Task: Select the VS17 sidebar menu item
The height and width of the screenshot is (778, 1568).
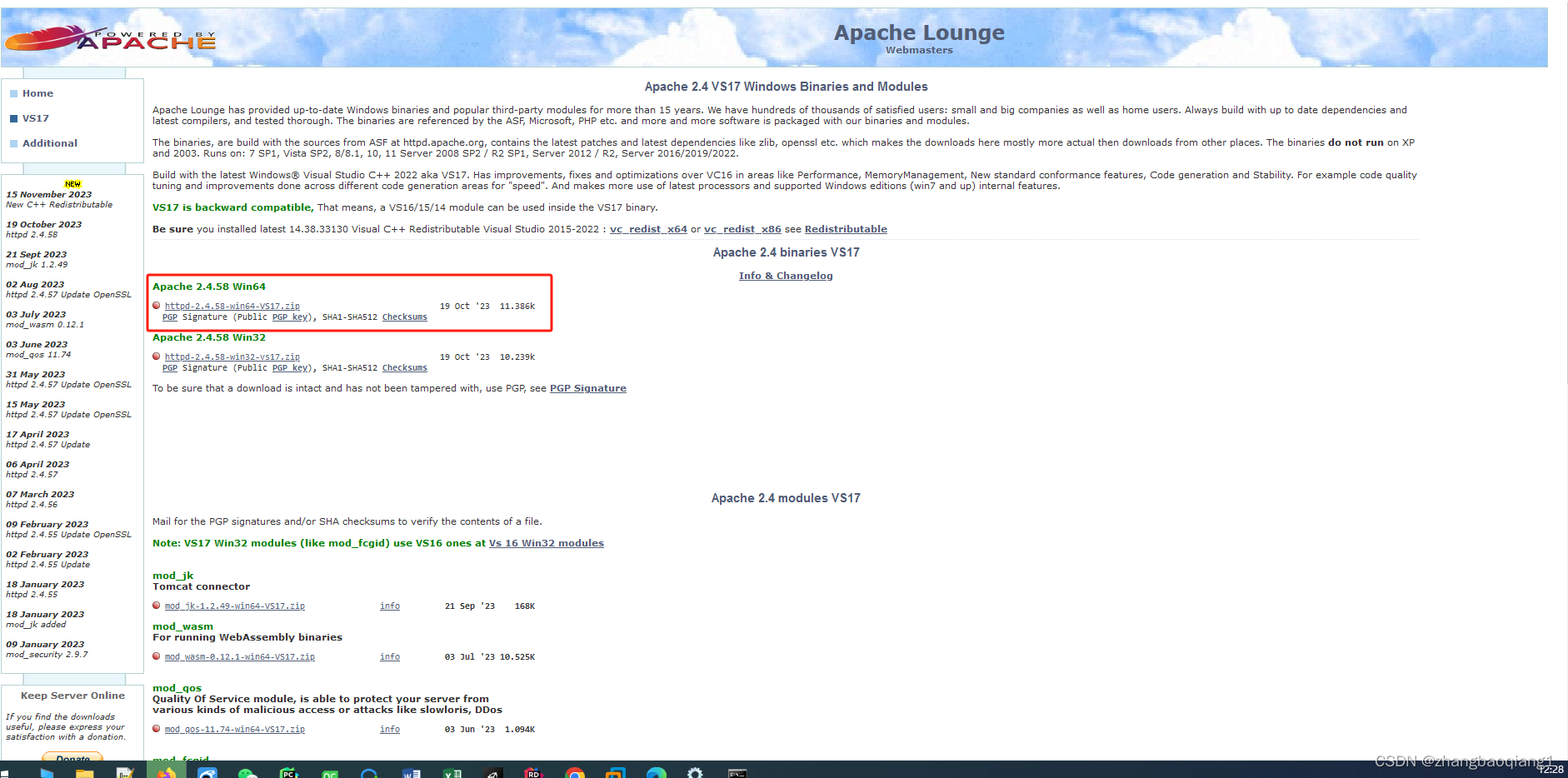Action: (x=36, y=118)
